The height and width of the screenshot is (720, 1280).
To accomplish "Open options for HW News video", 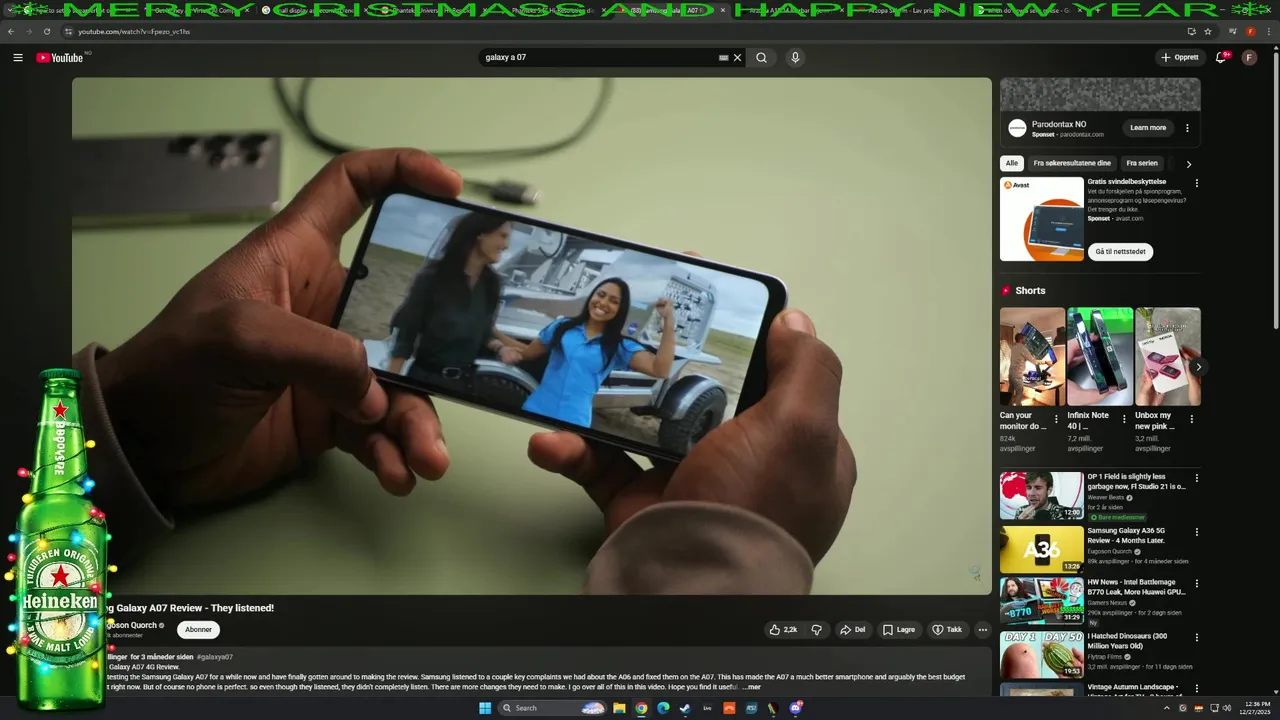I will (1196, 584).
